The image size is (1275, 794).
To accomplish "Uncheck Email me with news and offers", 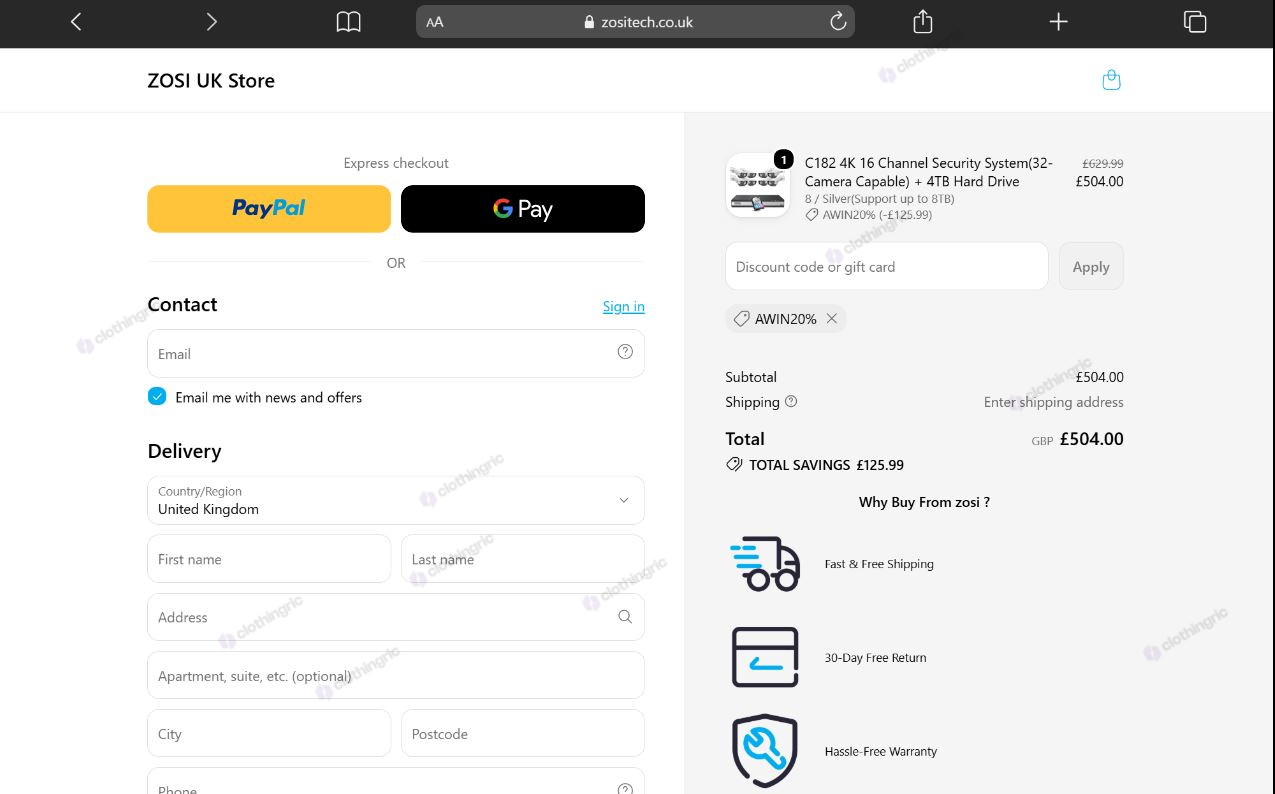I will 157,397.
